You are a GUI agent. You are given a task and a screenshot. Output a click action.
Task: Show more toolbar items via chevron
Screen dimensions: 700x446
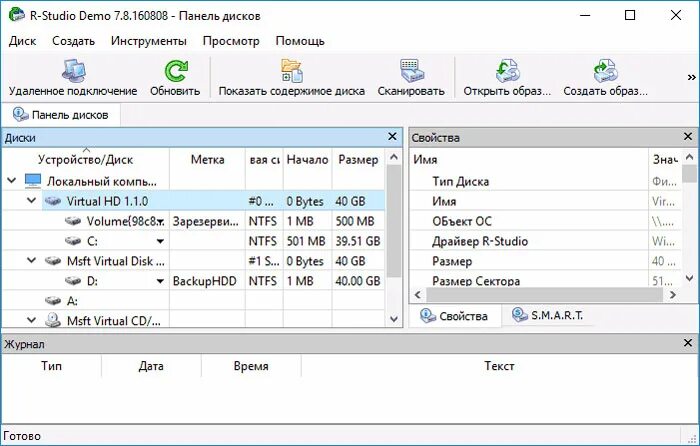tap(691, 77)
